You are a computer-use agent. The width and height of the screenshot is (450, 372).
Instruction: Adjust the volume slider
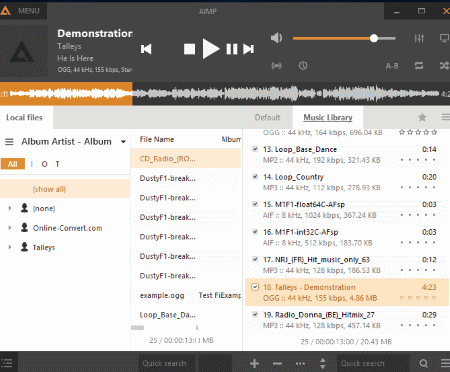pyautogui.click(x=344, y=38)
